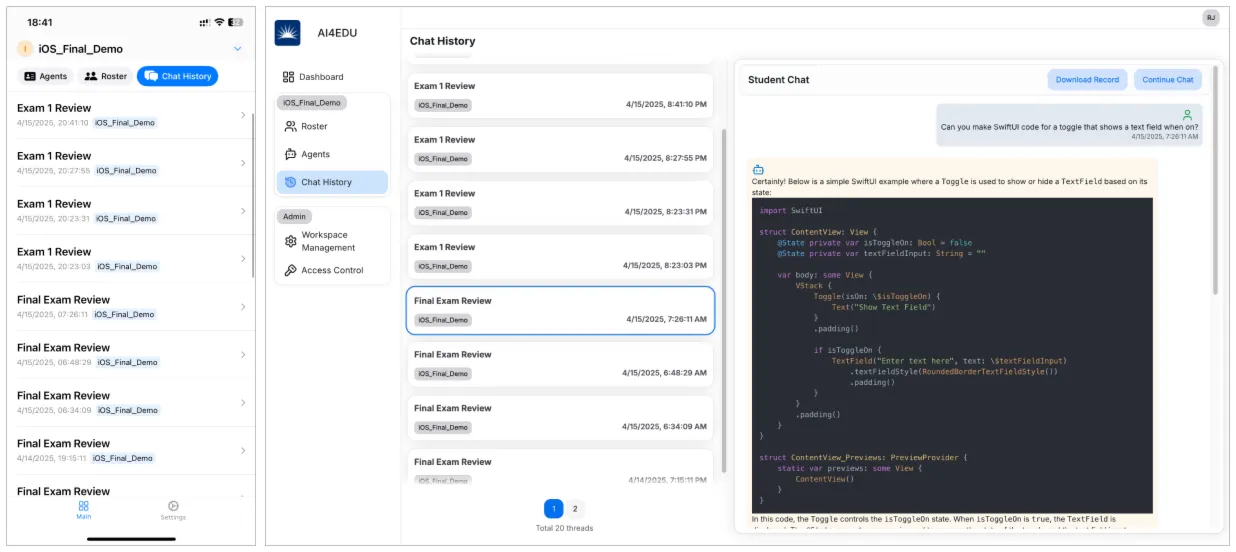Click the Workspace Management gear icon
This screenshot has width=1236, height=552.
(x=291, y=241)
